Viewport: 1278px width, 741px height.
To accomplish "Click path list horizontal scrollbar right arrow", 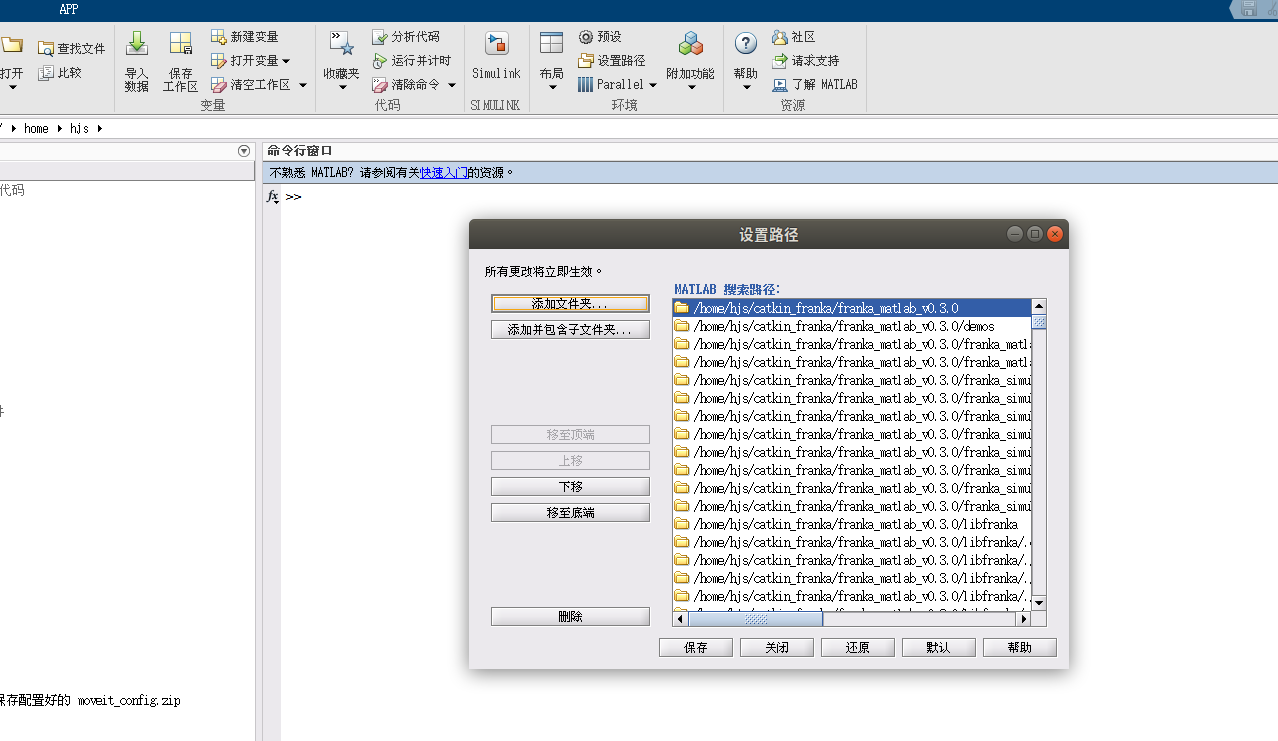I will pos(1024,619).
